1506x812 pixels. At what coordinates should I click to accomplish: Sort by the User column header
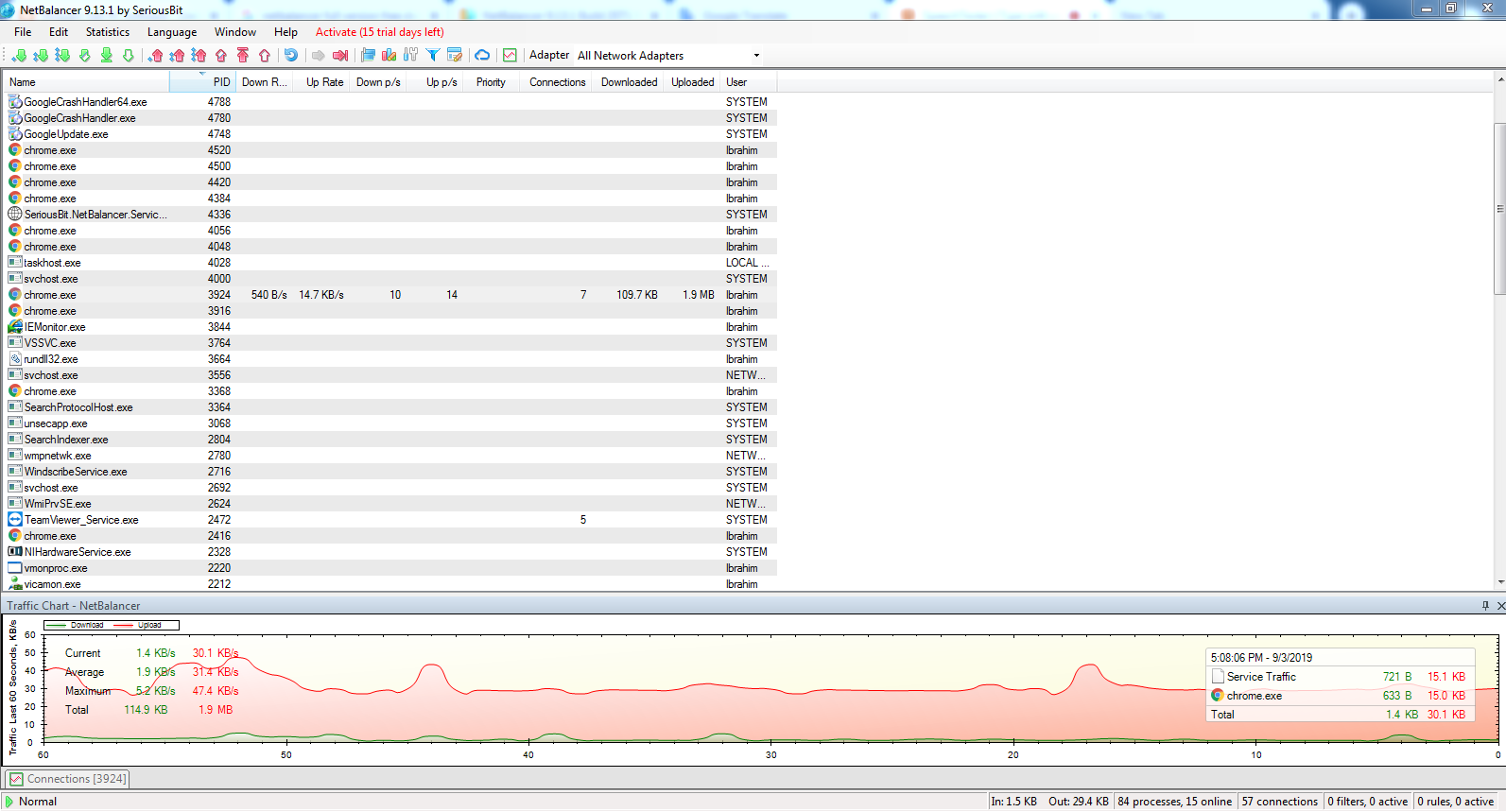748,82
